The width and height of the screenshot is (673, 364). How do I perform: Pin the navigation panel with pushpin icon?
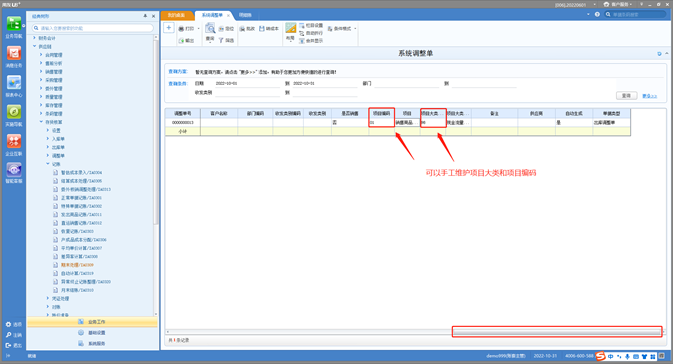point(145,16)
